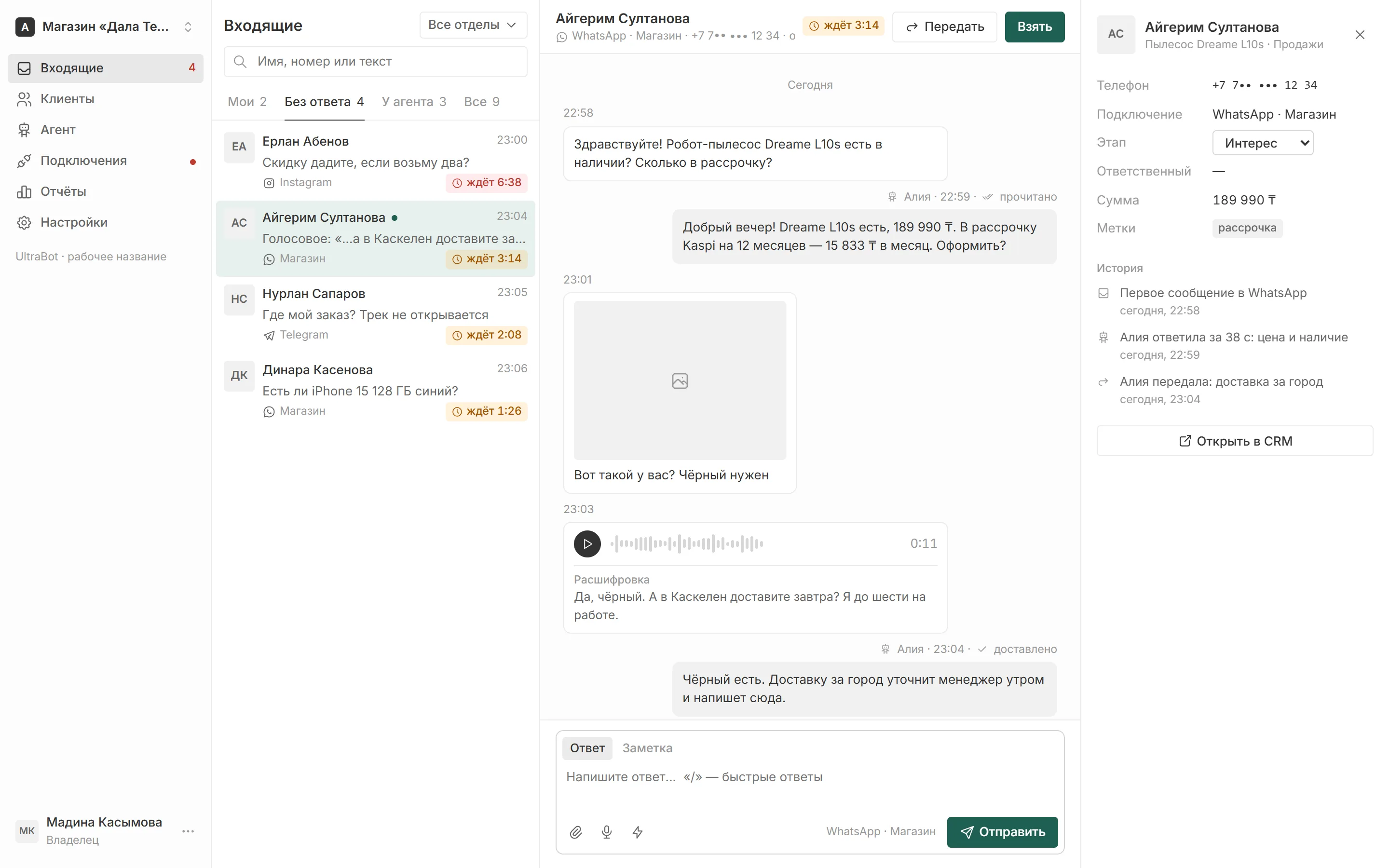The height and width of the screenshot is (868, 1389).
Task: Play the voice message
Action: click(x=587, y=543)
